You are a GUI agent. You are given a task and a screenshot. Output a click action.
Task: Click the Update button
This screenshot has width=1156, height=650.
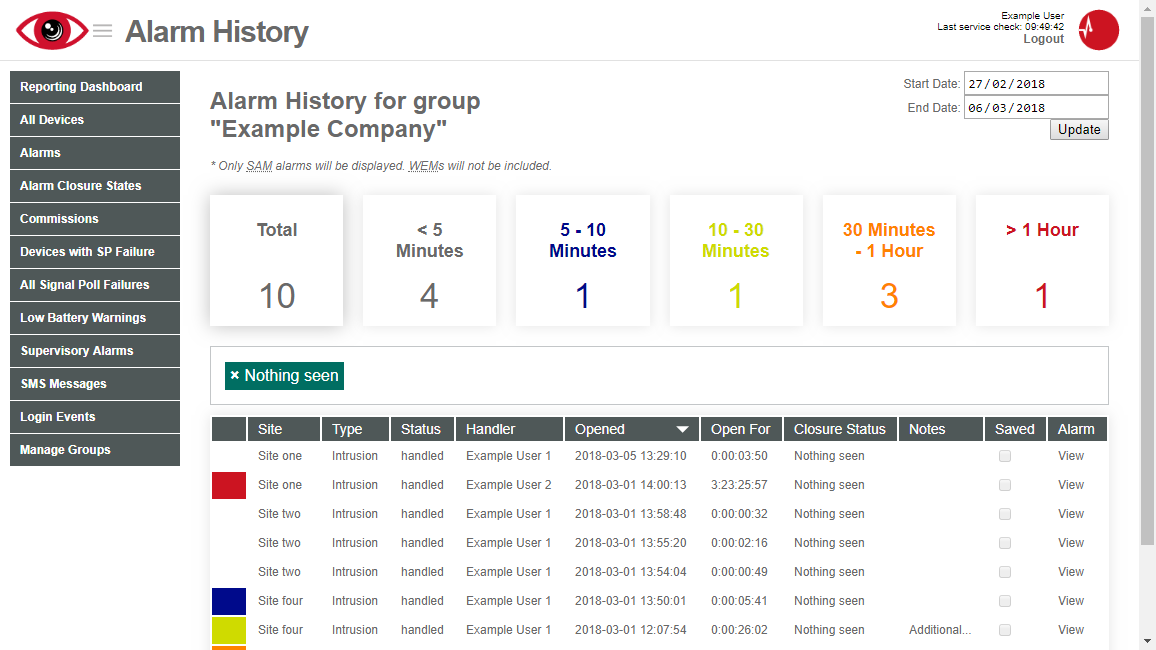[1079, 130]
